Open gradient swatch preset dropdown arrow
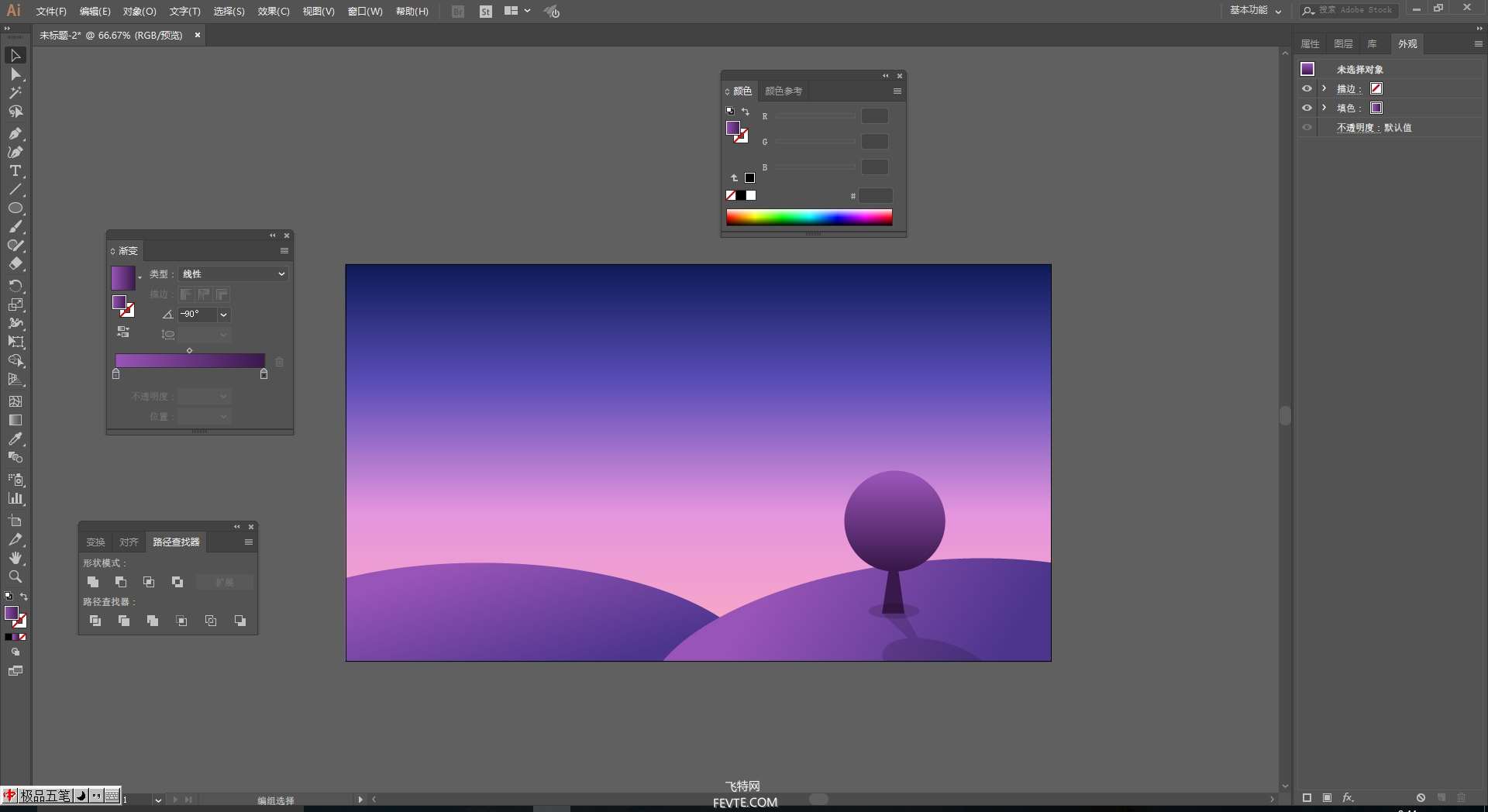The image size is (1488, 812). (x=140, y=277)
